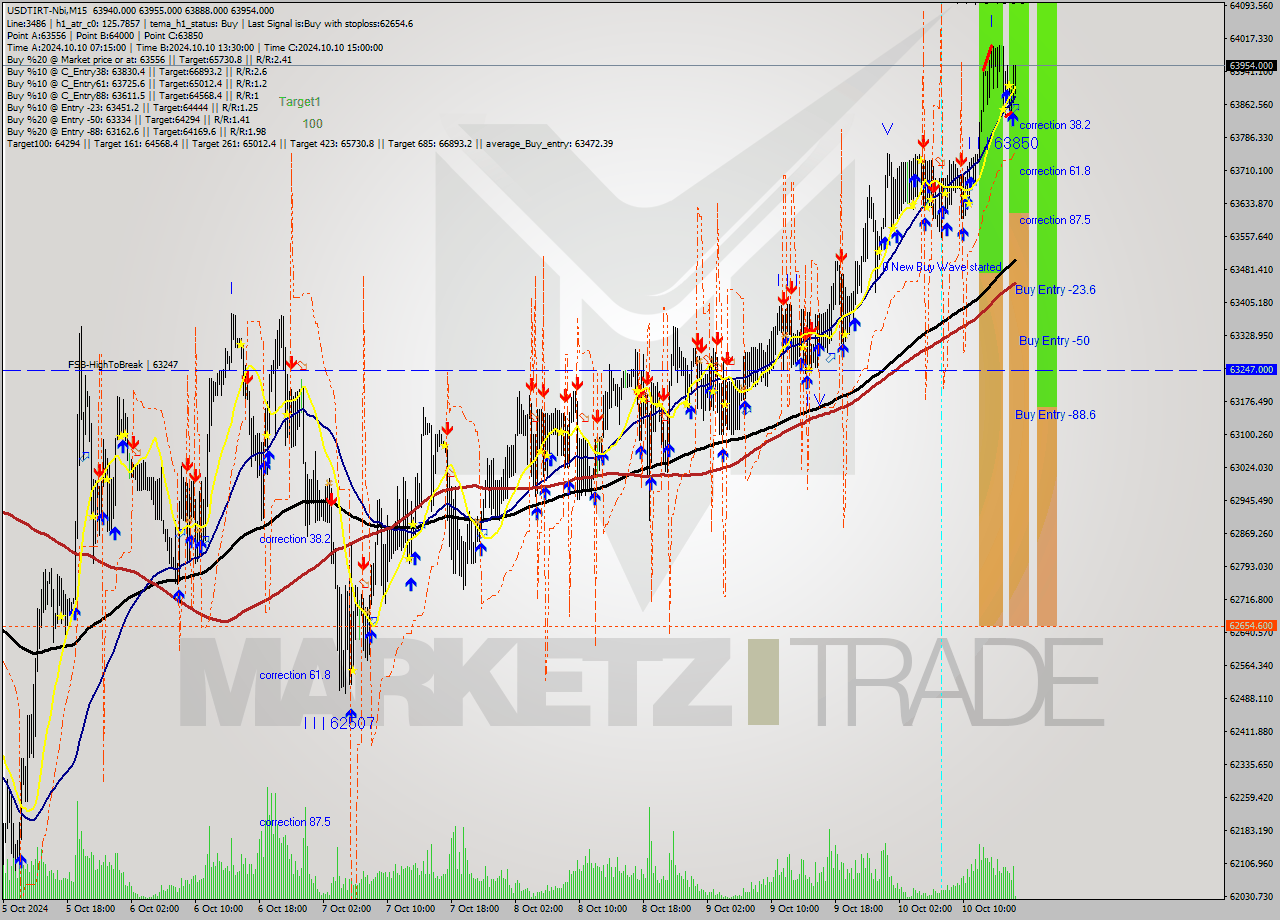
Task: Click price axis value 62488.110
Action: tap(1250, 699)
